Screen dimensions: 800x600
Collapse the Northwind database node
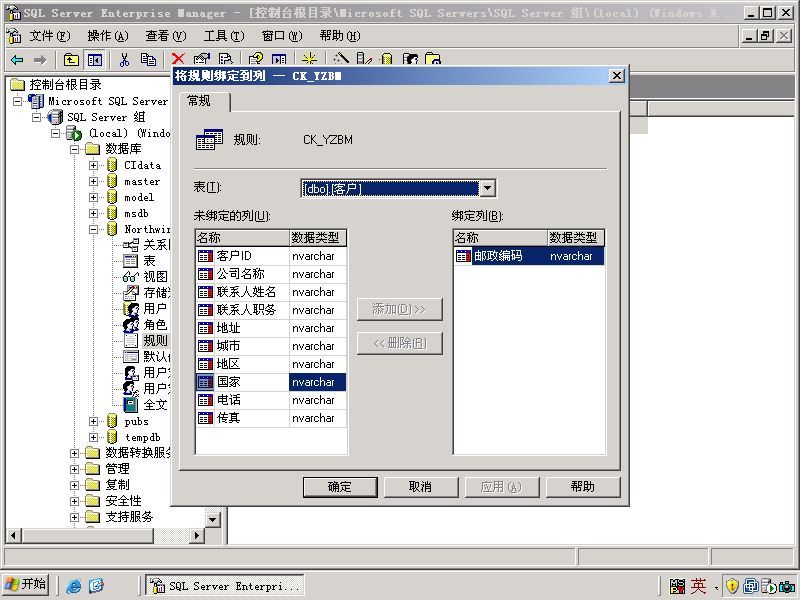coord(93,230)
